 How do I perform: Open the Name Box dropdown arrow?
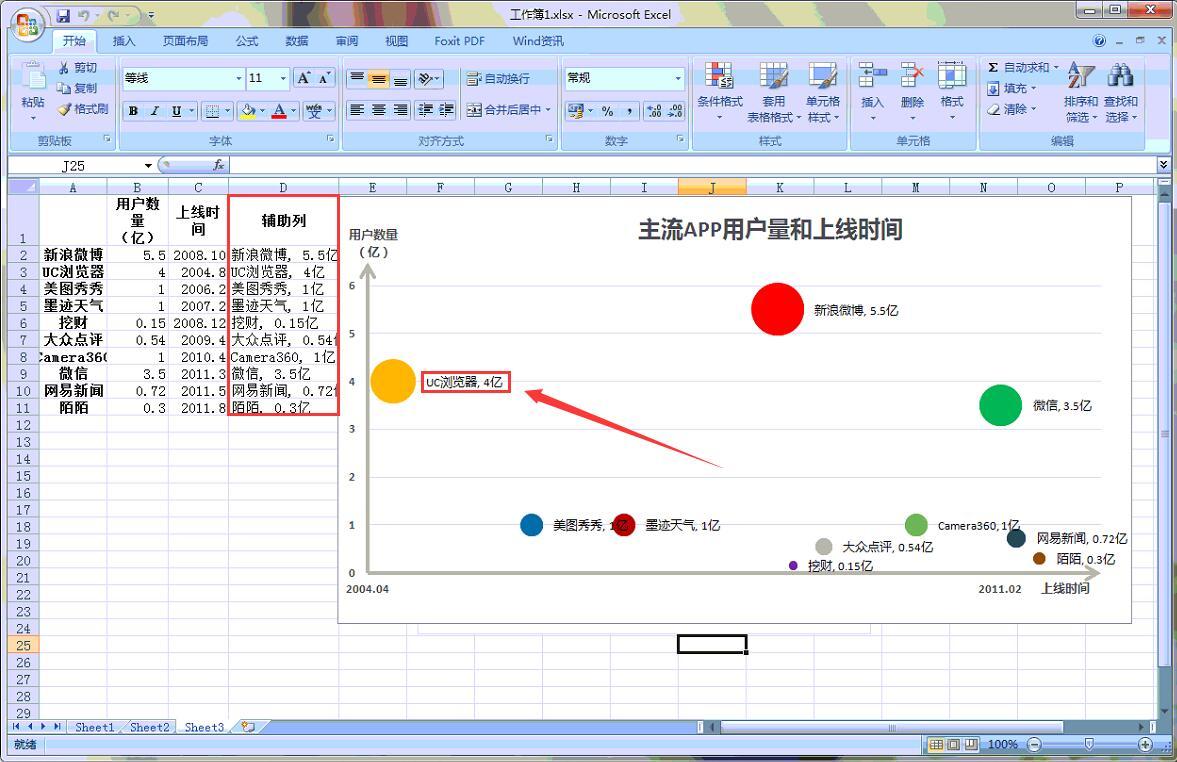pyautogui.click(x=148, y=166)
